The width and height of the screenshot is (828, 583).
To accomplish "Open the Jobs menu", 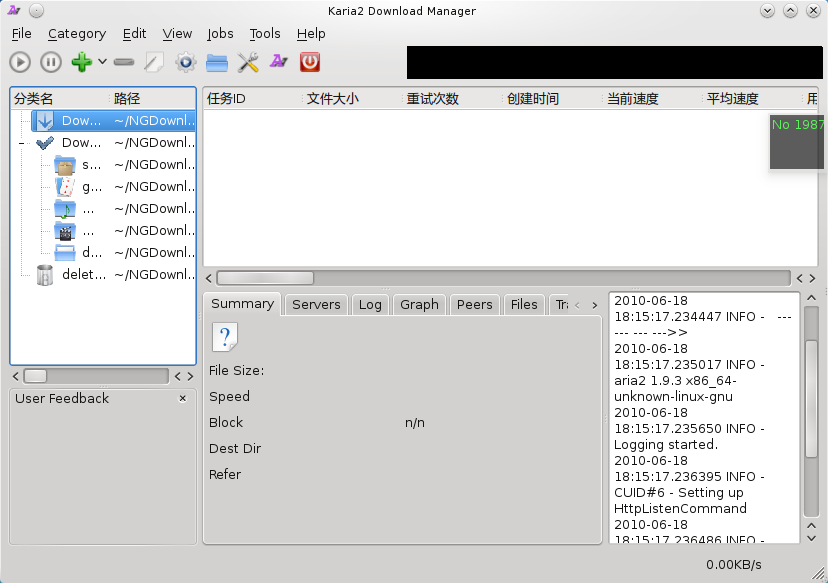I will click(x=220, y=34).
